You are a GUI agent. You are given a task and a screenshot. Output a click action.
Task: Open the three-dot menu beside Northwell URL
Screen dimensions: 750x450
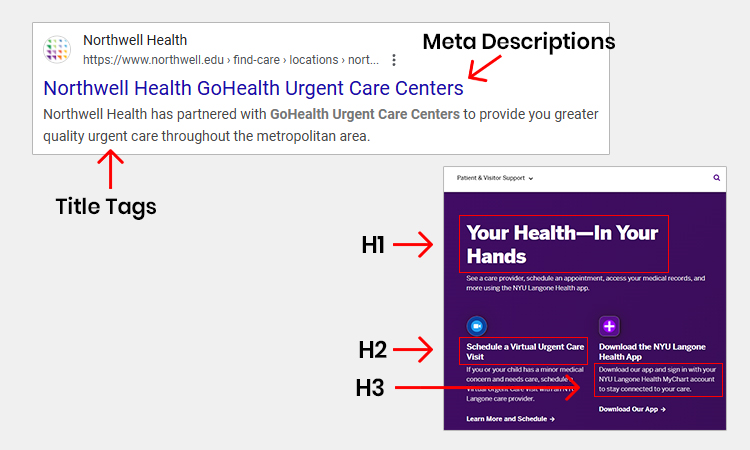tap(395, 60)
